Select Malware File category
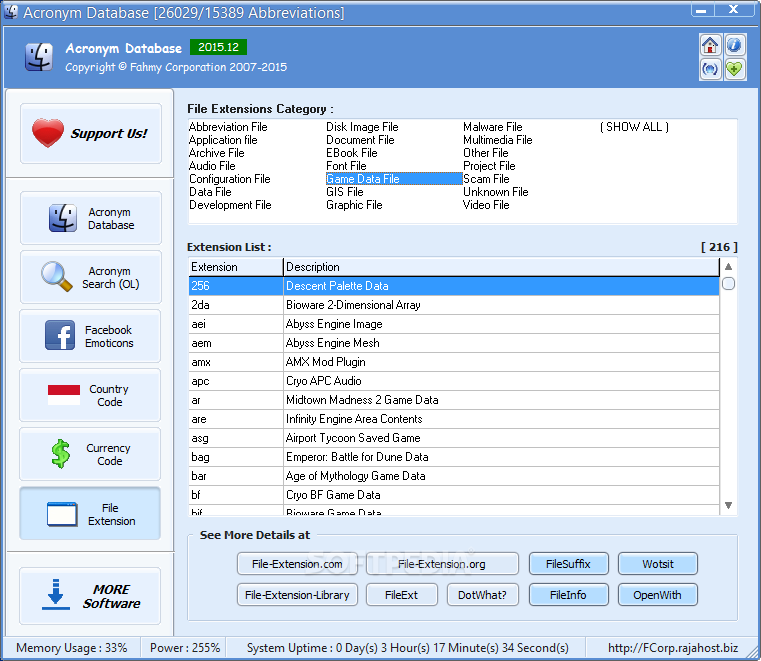 click(493, 127)
